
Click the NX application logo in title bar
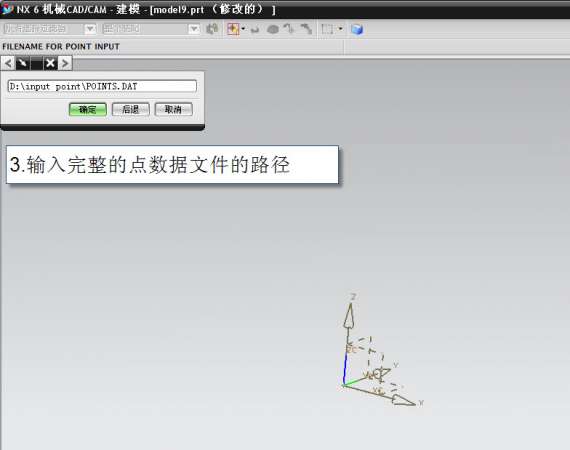coord(7,8)
